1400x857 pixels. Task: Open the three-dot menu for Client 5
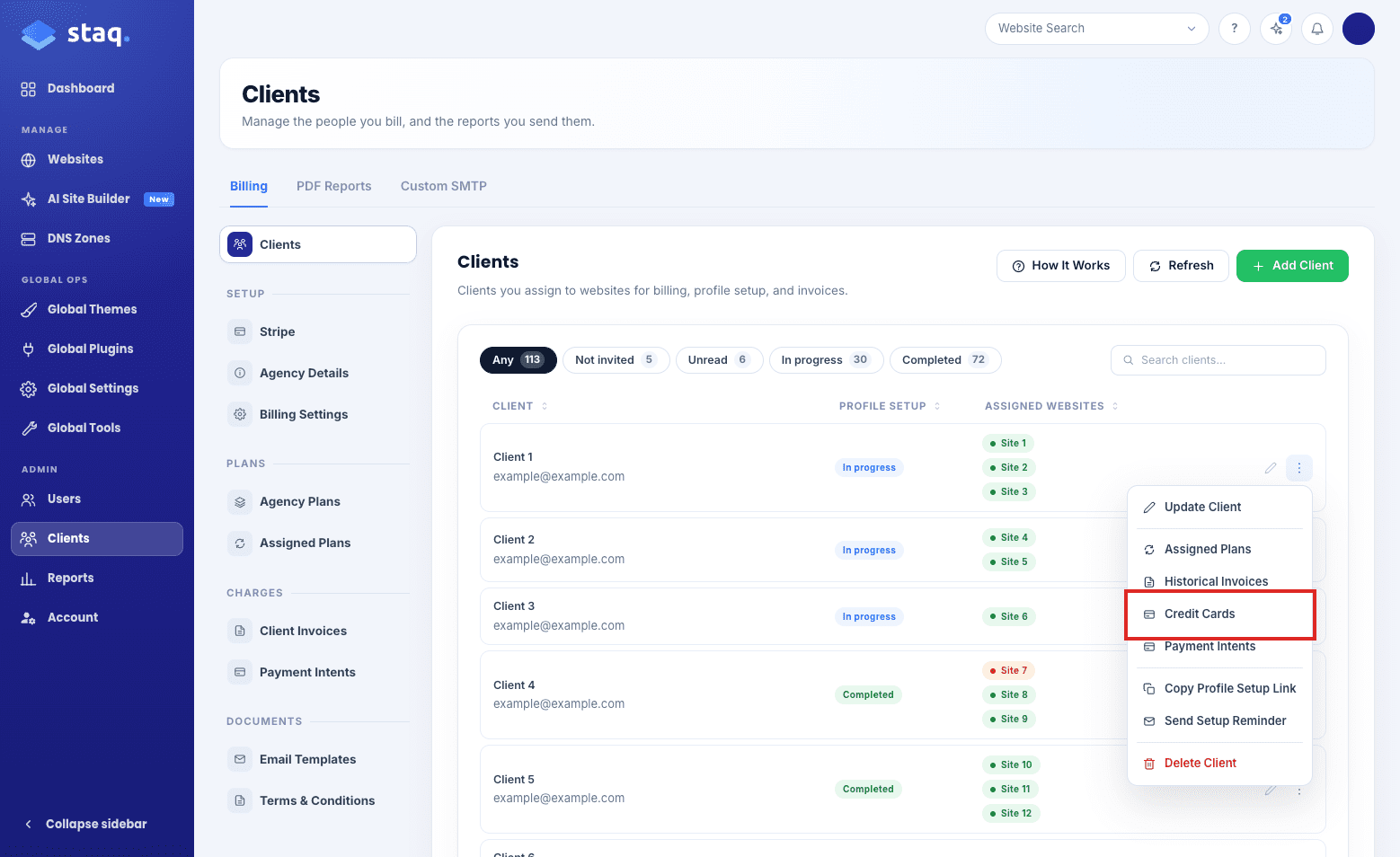tap(1299, 791)
